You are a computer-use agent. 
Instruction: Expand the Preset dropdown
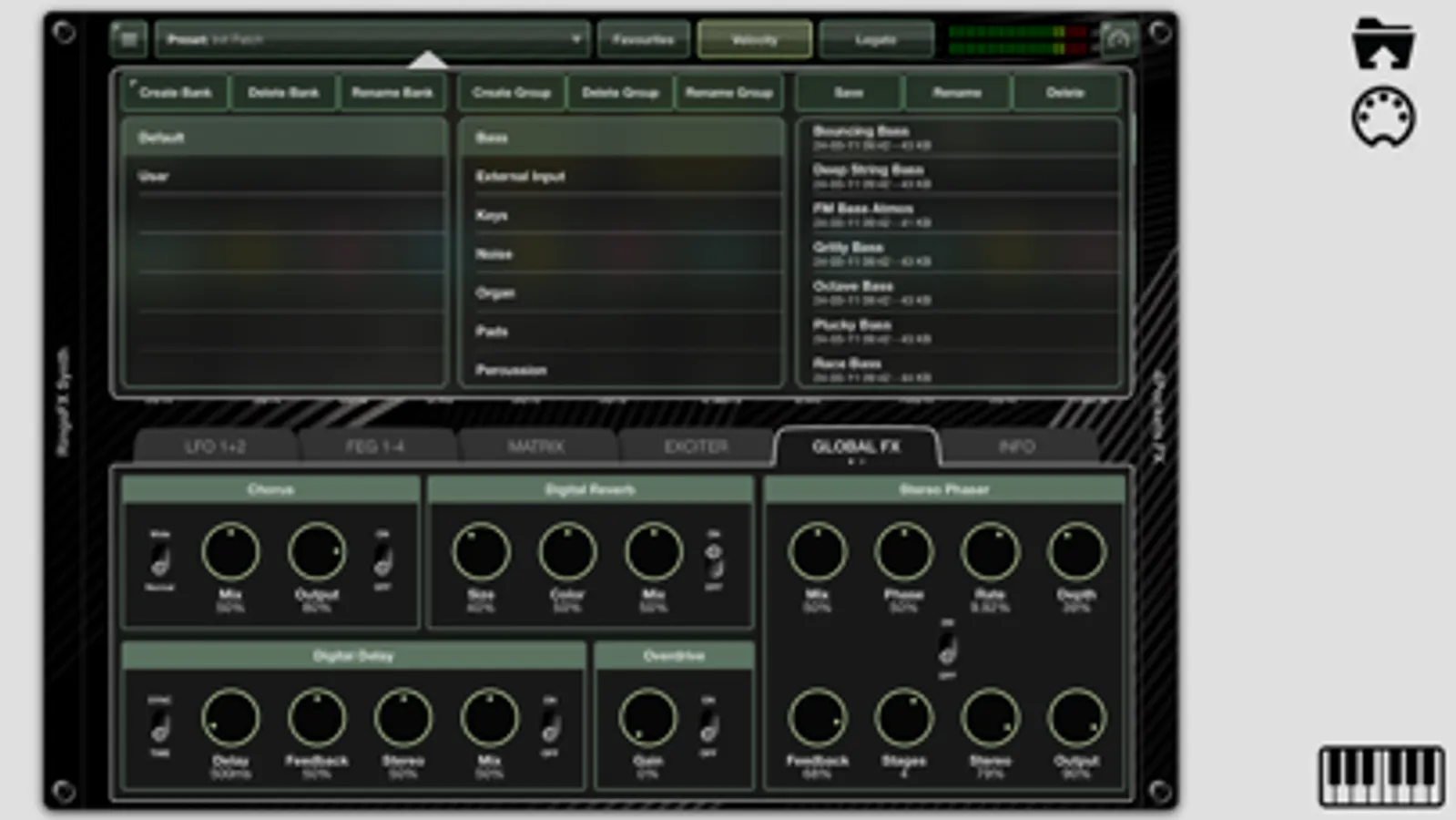372,39
